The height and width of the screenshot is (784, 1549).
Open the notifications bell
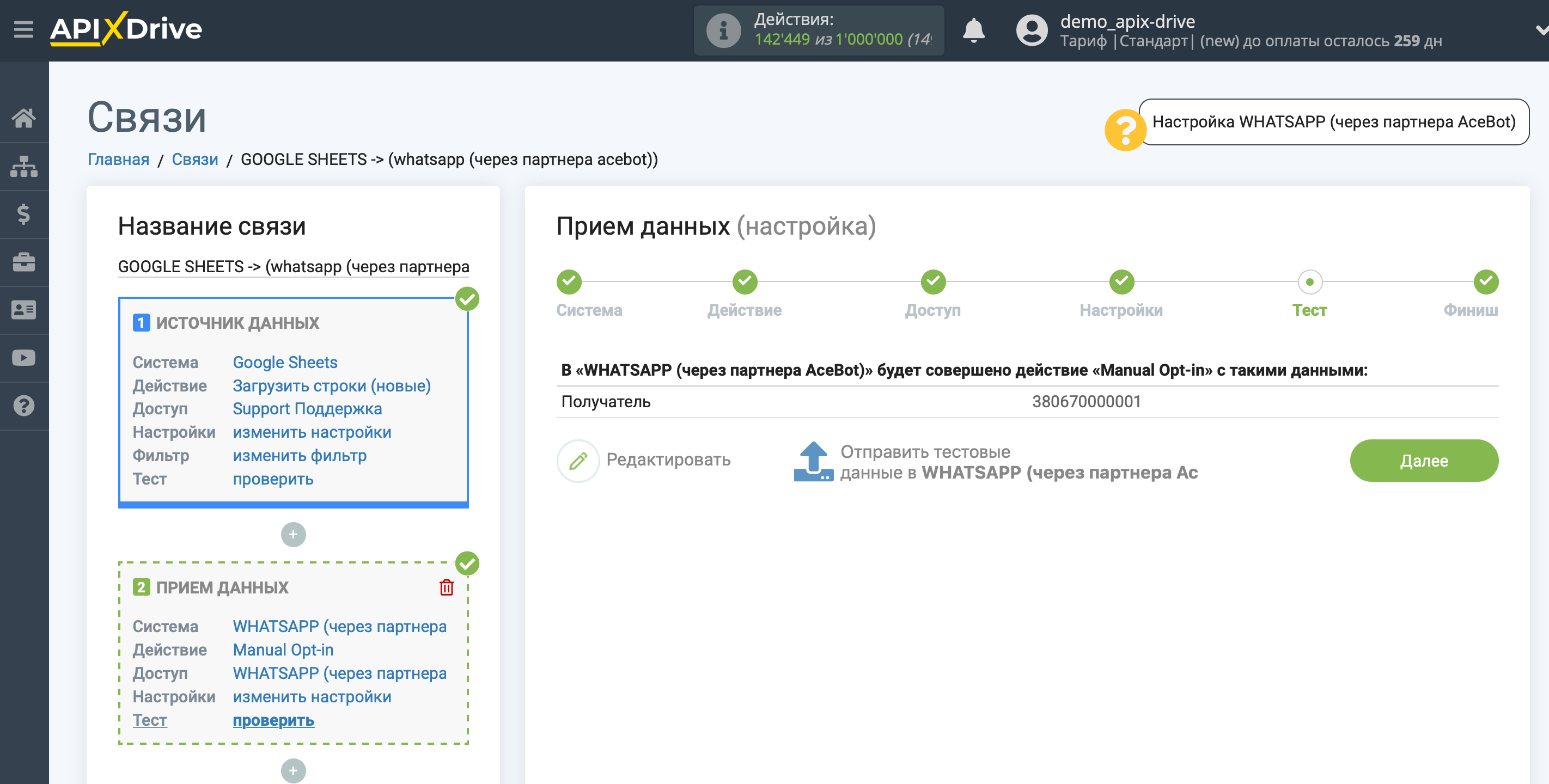tap(973, 30)
